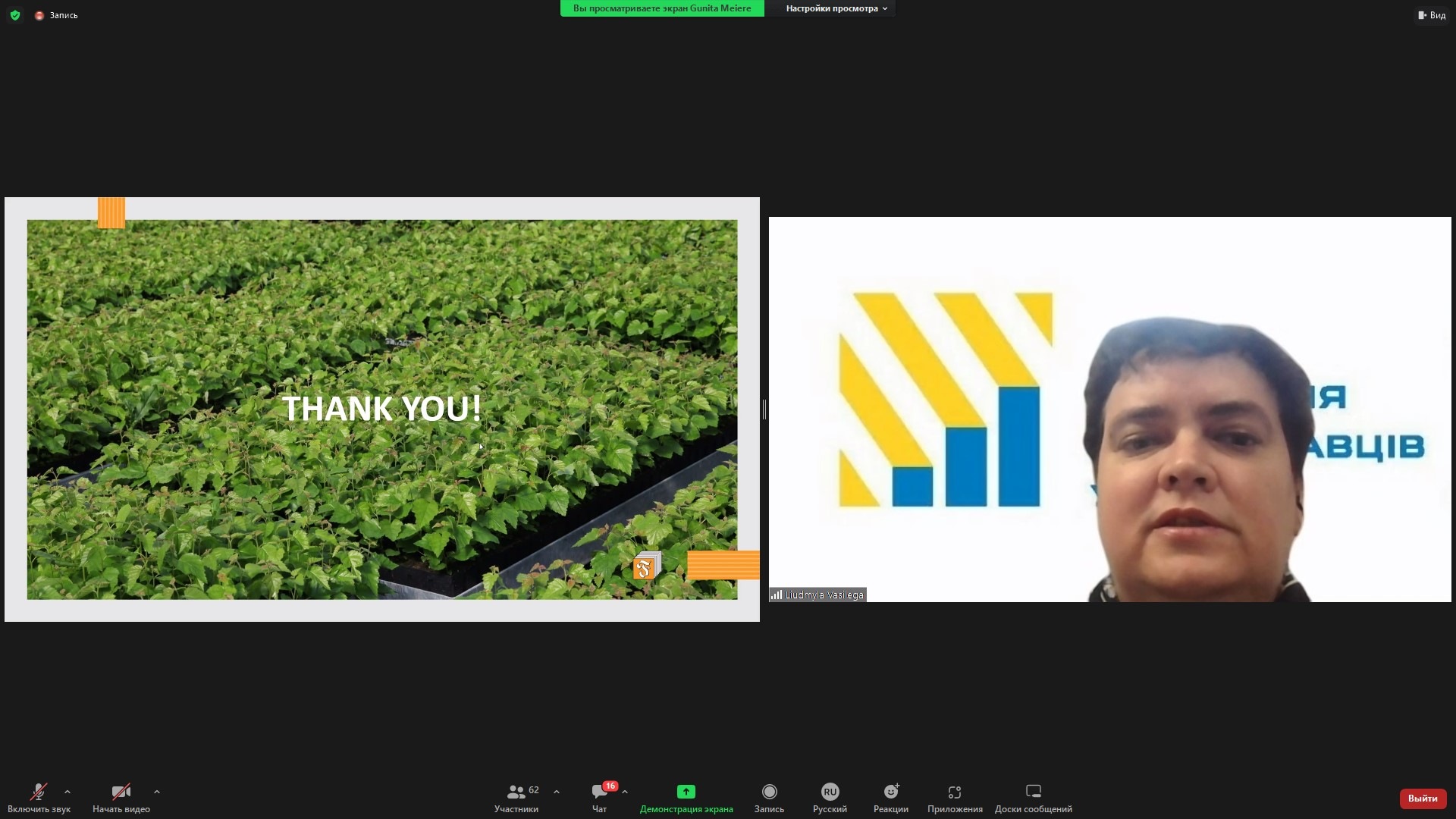The height and width of the screenshot is (819, 1456).
Task: Open the Apps (Приложения) icon
Action: pos(955,792)
